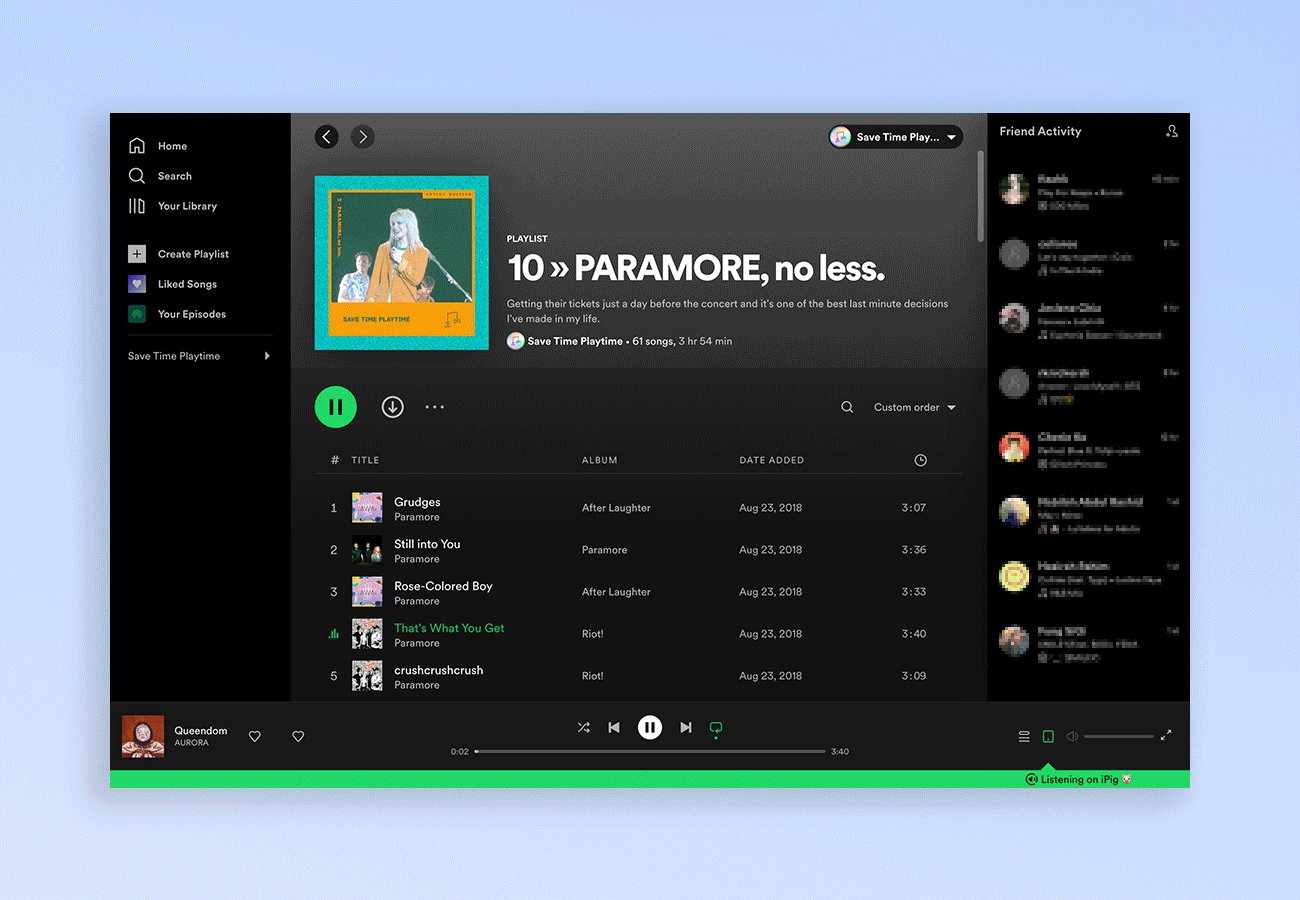The image size is (1300, 900).
Task: Open After Laughter album in Grudges row
Action: pyautogui.click(x=616, y=508)
